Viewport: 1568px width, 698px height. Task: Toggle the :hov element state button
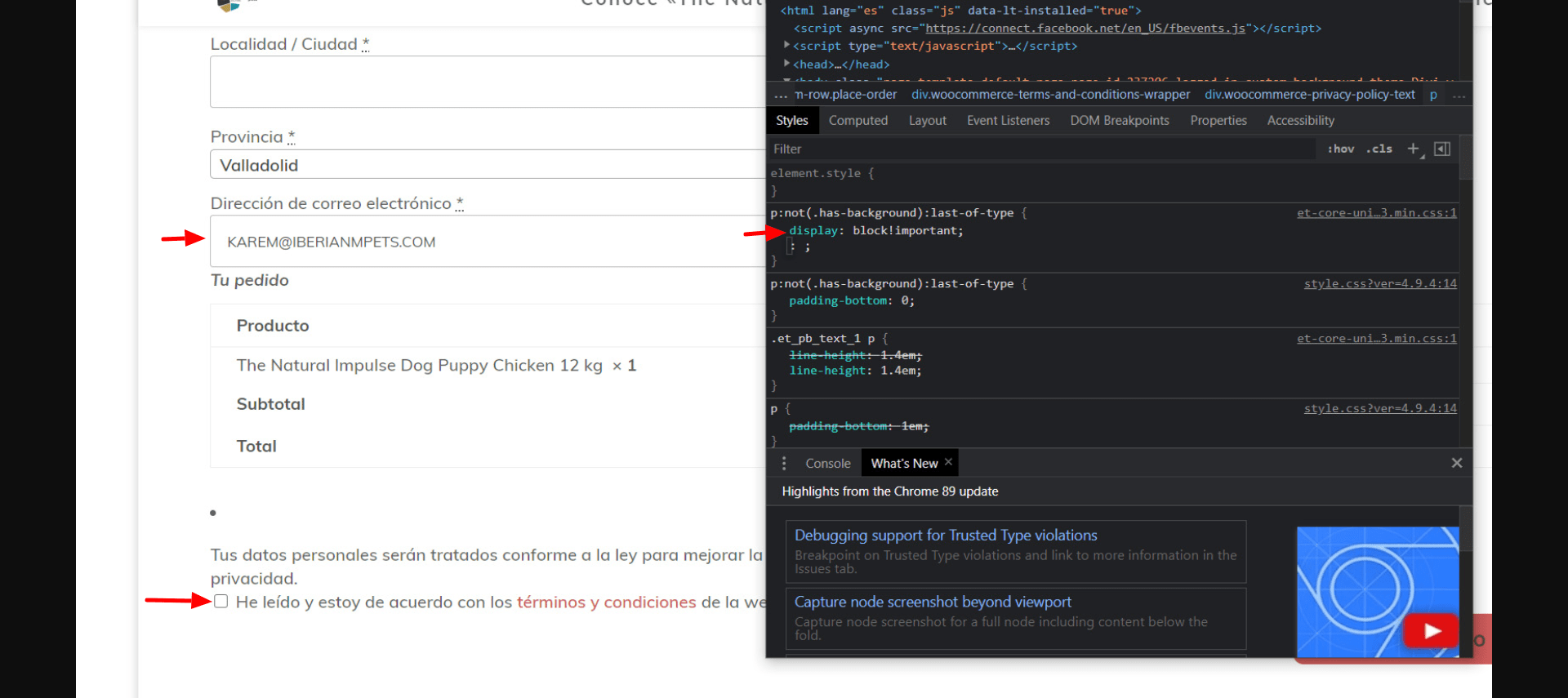pos(1340,149)
